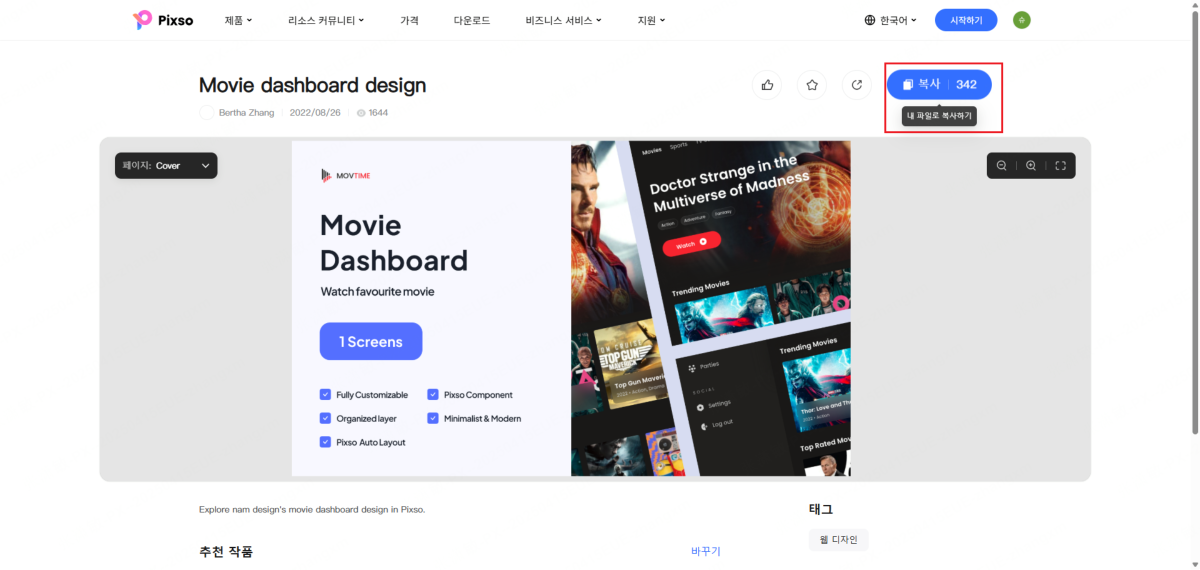Click the Minimalist & Modern checkbox
The height and width of the screenshot is (570, 1200).
(x=434, y=419)
